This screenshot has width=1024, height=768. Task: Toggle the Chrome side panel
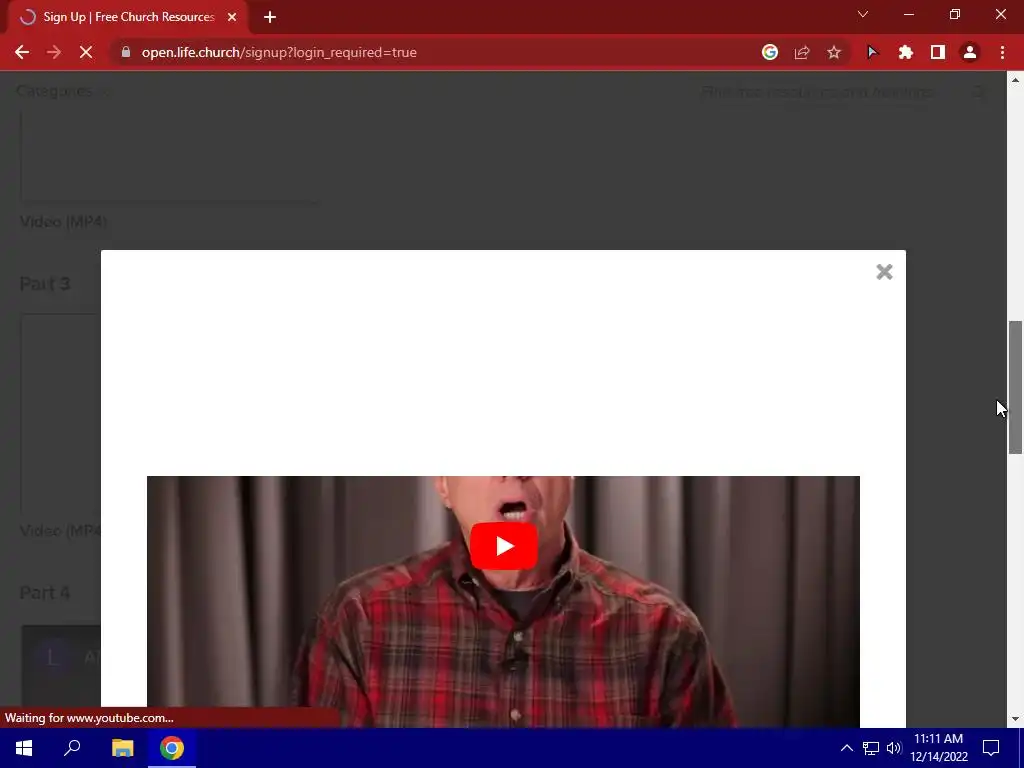pos(938,52)
